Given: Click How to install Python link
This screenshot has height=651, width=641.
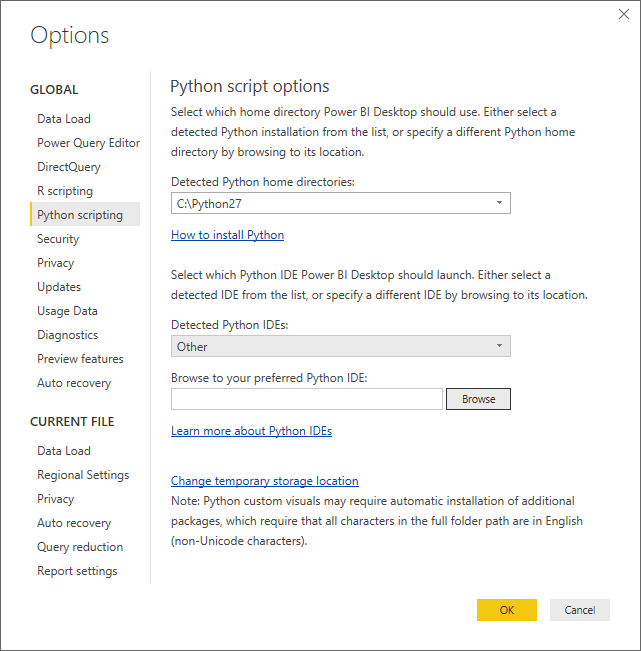Looking at the screenshot, I should (228, 235).
